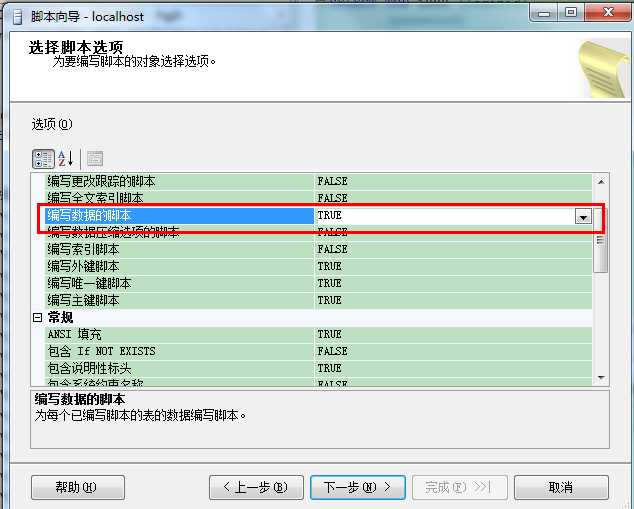Switch to the Categorized view icon

(43, 159)
